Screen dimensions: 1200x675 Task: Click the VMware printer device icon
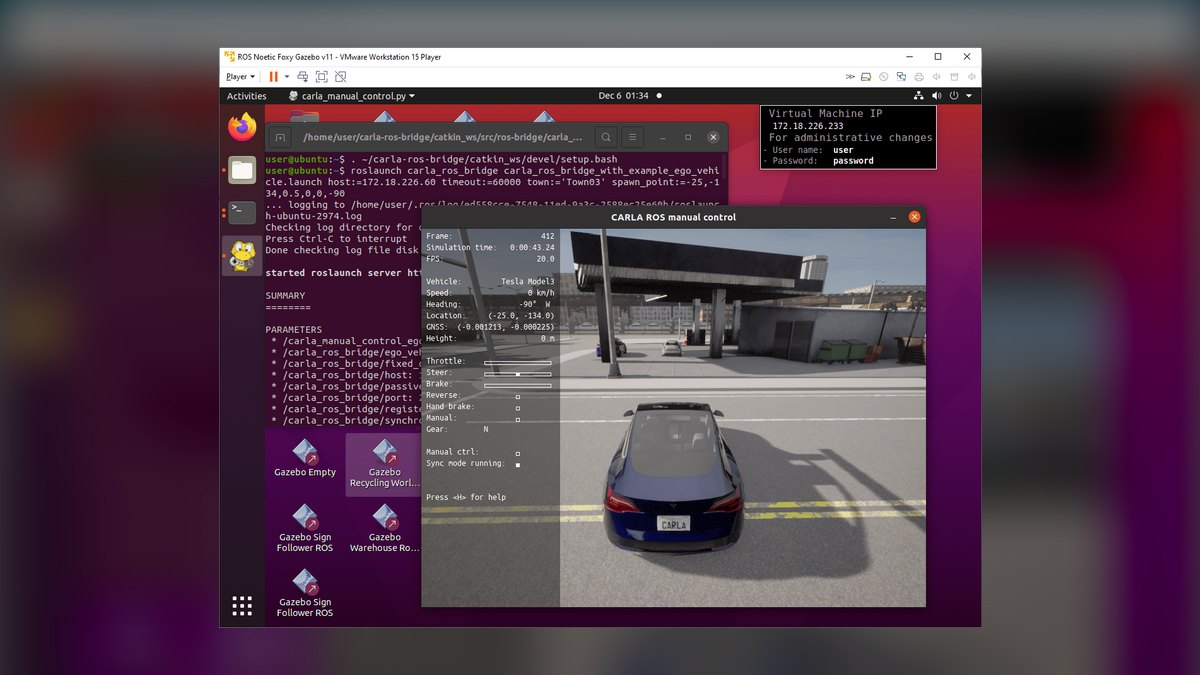[x=920, y=76]
